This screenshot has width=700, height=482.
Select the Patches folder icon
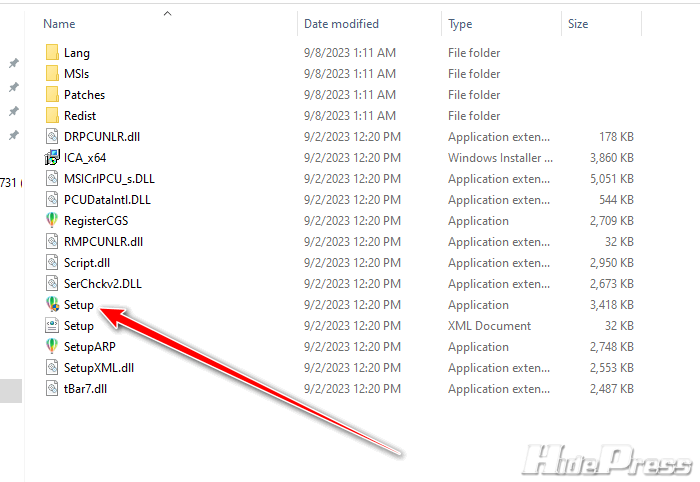coord(53,95)
